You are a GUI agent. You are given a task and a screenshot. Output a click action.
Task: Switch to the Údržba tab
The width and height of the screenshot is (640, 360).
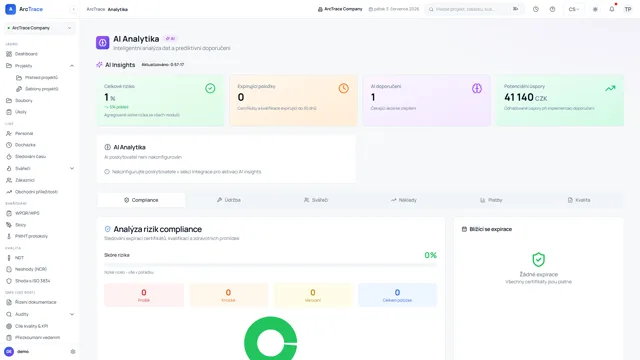(229, 200)
